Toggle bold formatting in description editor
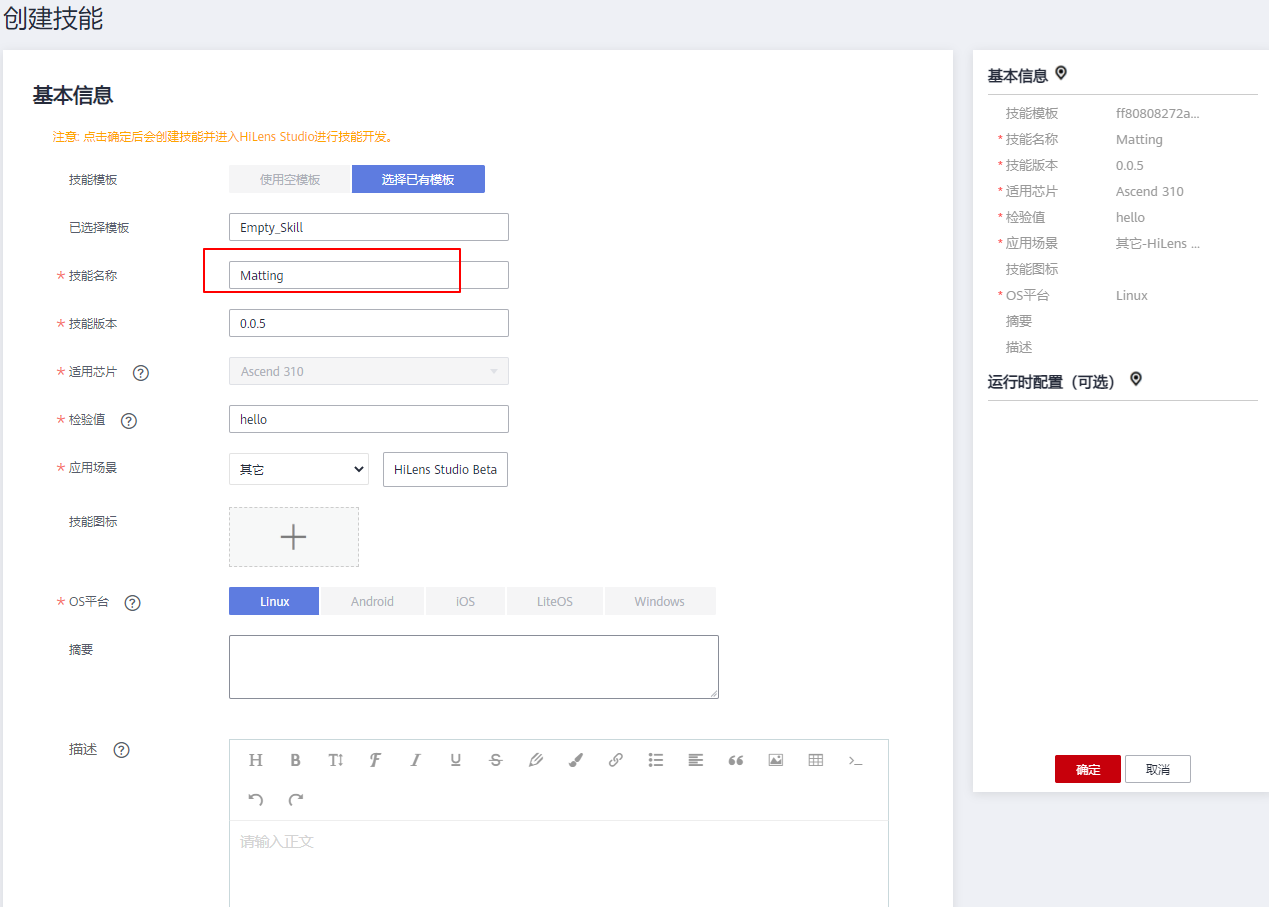Viewport: 1269px width, 907px height. [x=296, y=760]
